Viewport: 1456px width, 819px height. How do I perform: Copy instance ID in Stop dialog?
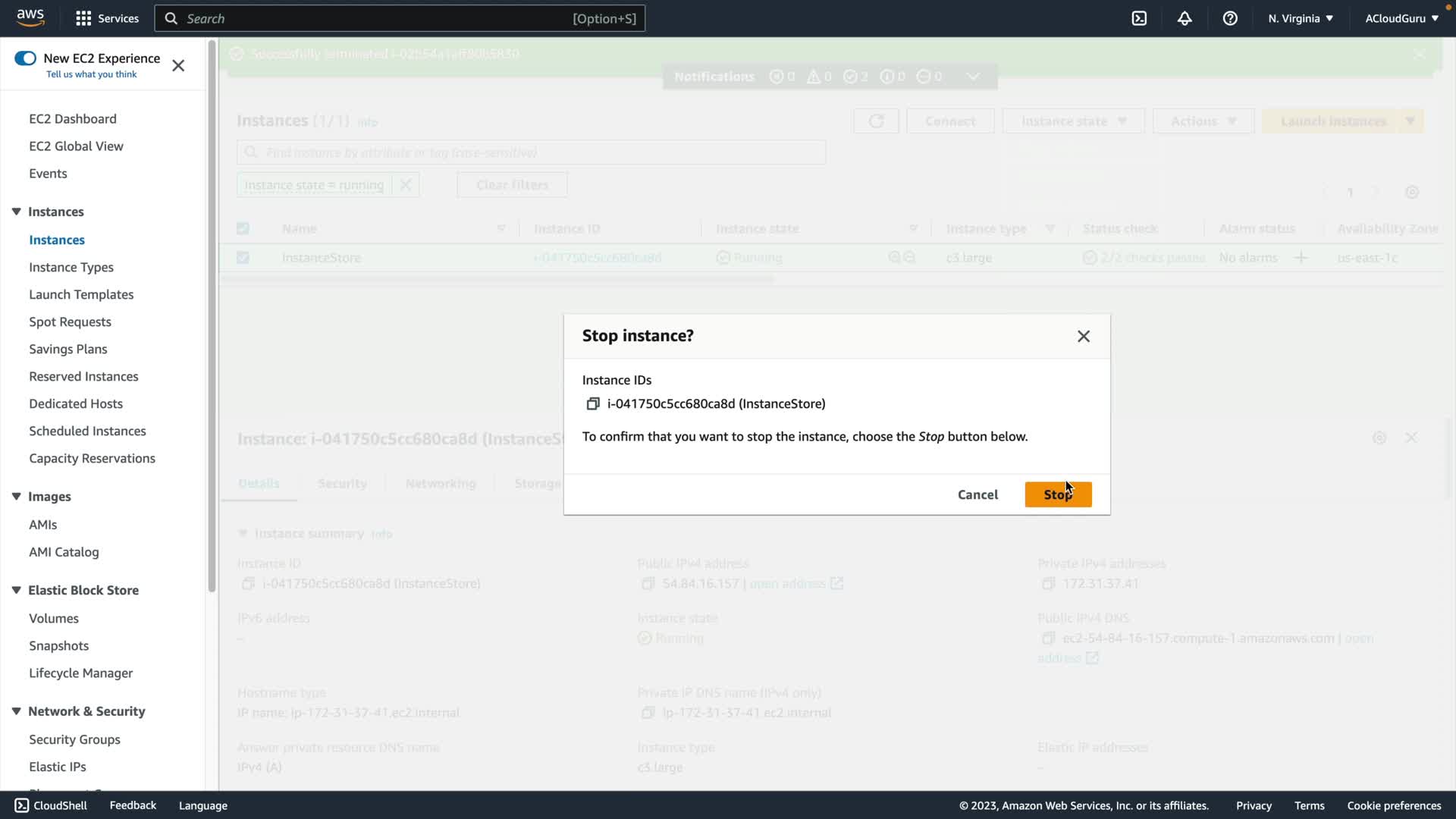(593, 404)
